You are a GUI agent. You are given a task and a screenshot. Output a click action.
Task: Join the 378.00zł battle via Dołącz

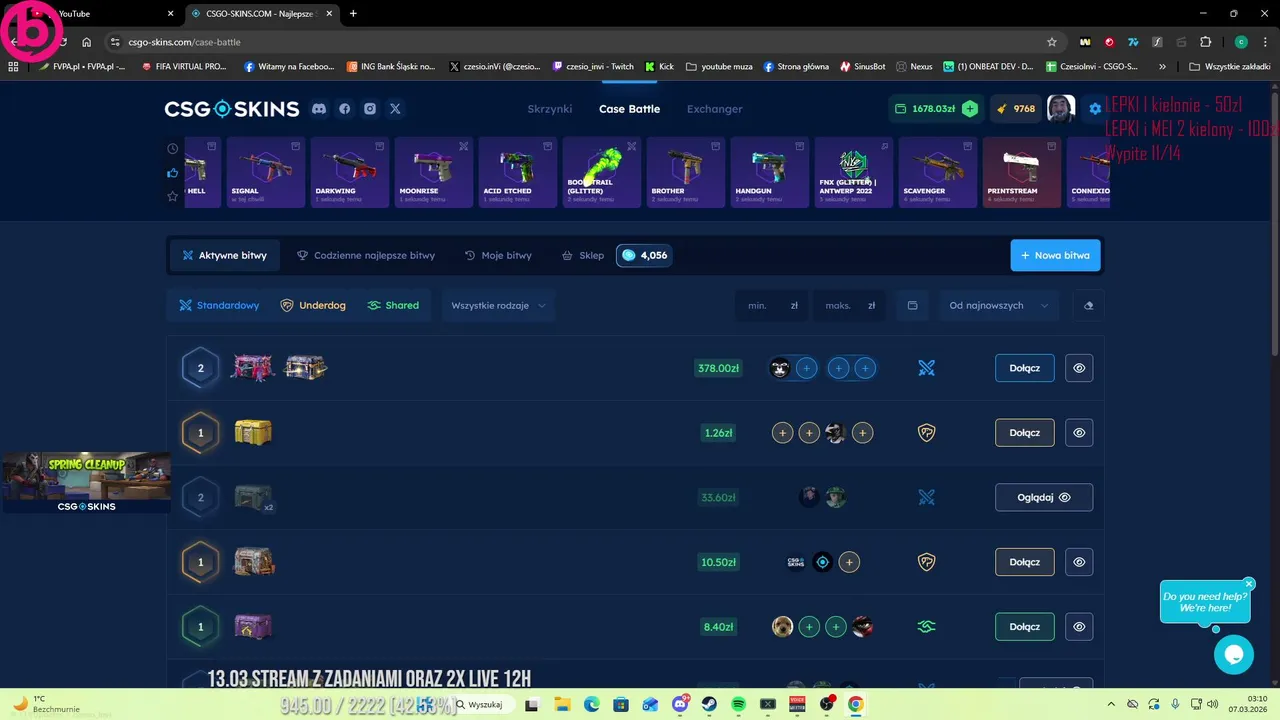tap(1025, 368)
